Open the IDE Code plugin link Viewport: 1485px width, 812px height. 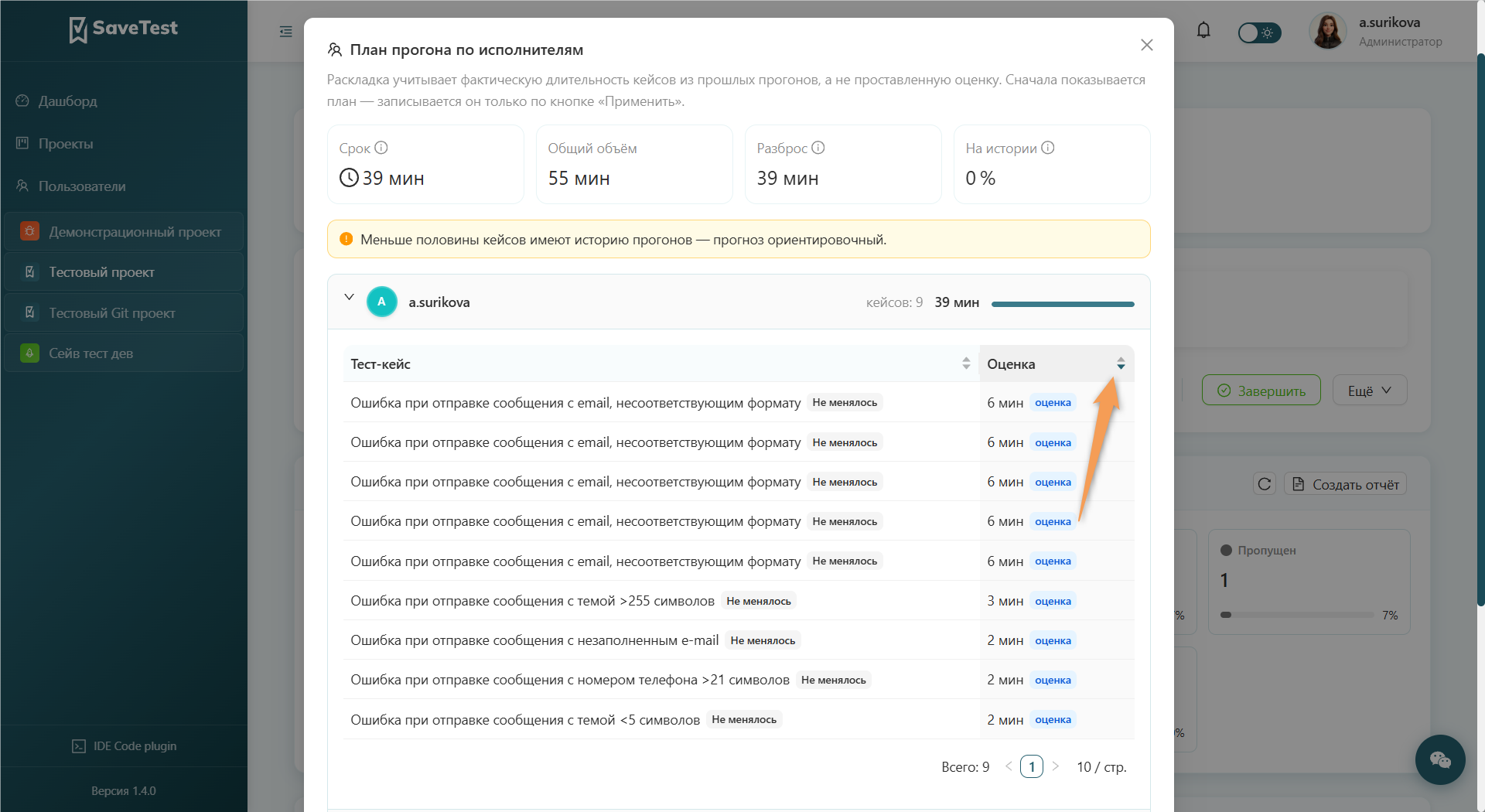click(x=124, y=746)
